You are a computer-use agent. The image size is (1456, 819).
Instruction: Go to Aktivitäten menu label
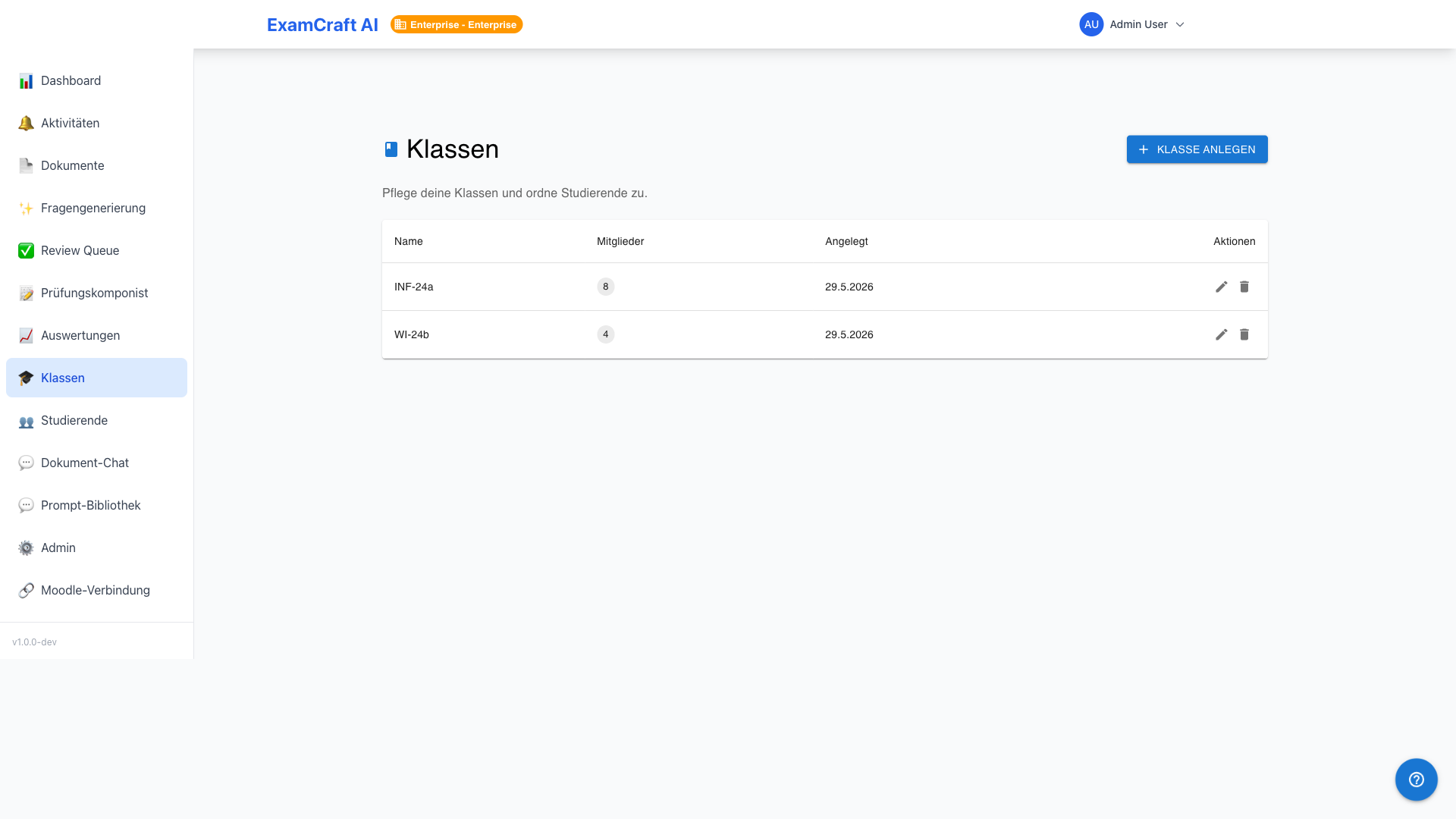coord(70,123)
